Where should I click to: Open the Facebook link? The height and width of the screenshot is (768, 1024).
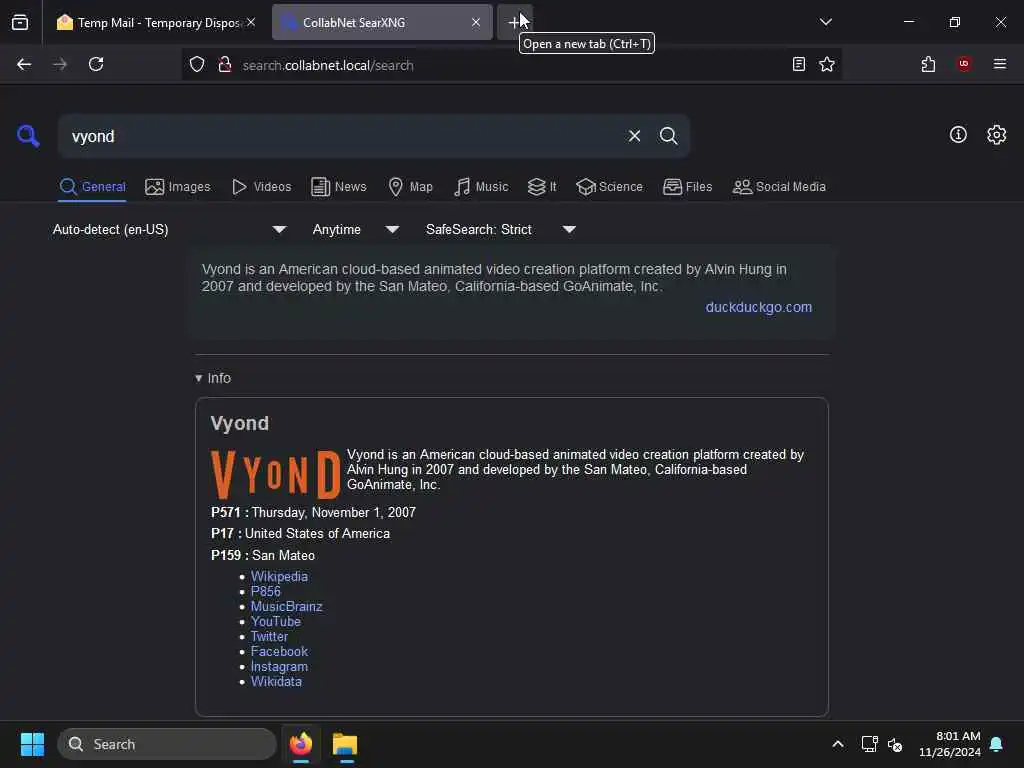click(279, 651)
